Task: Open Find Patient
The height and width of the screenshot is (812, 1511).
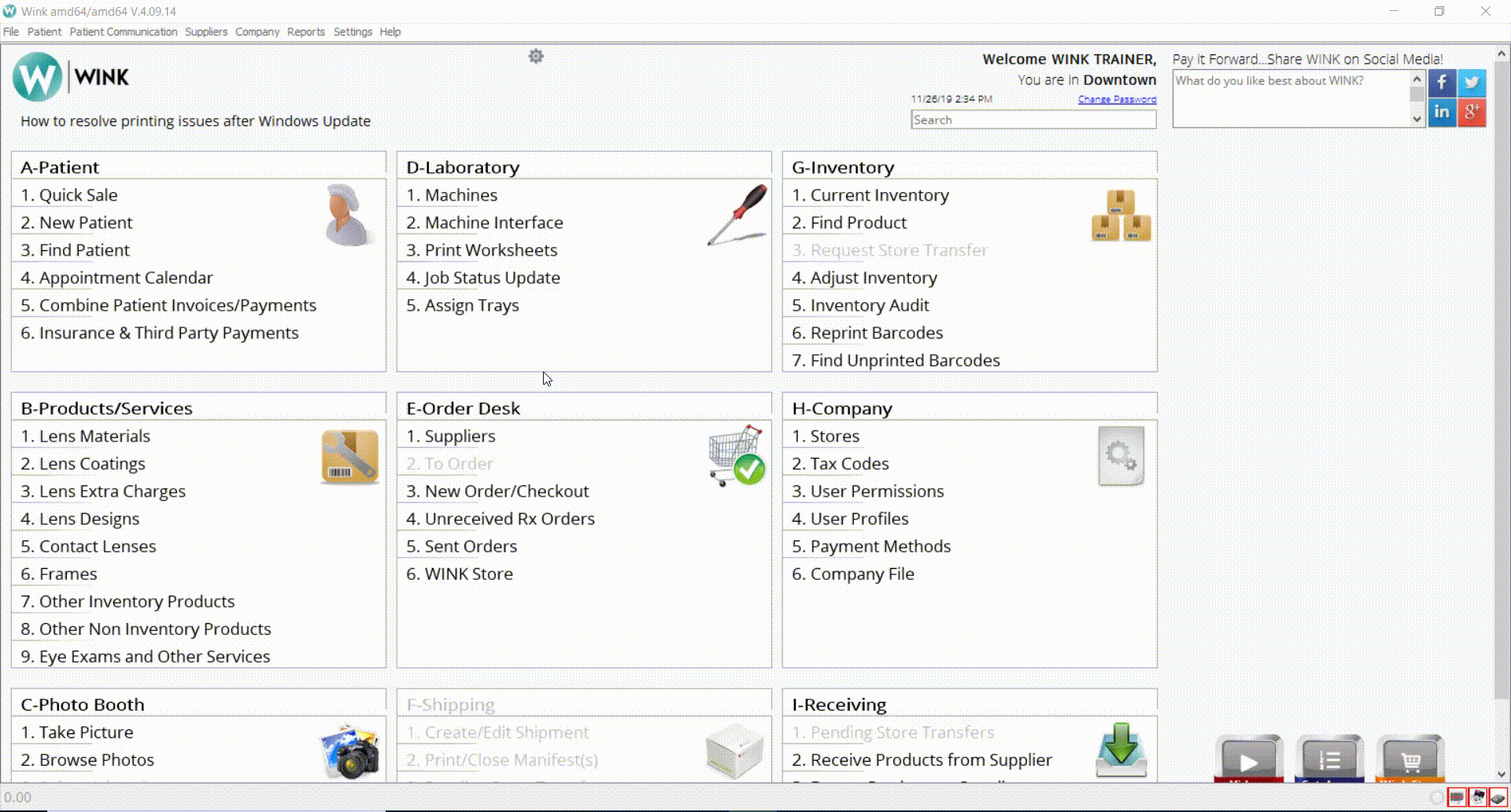Action: click(75, 250)
